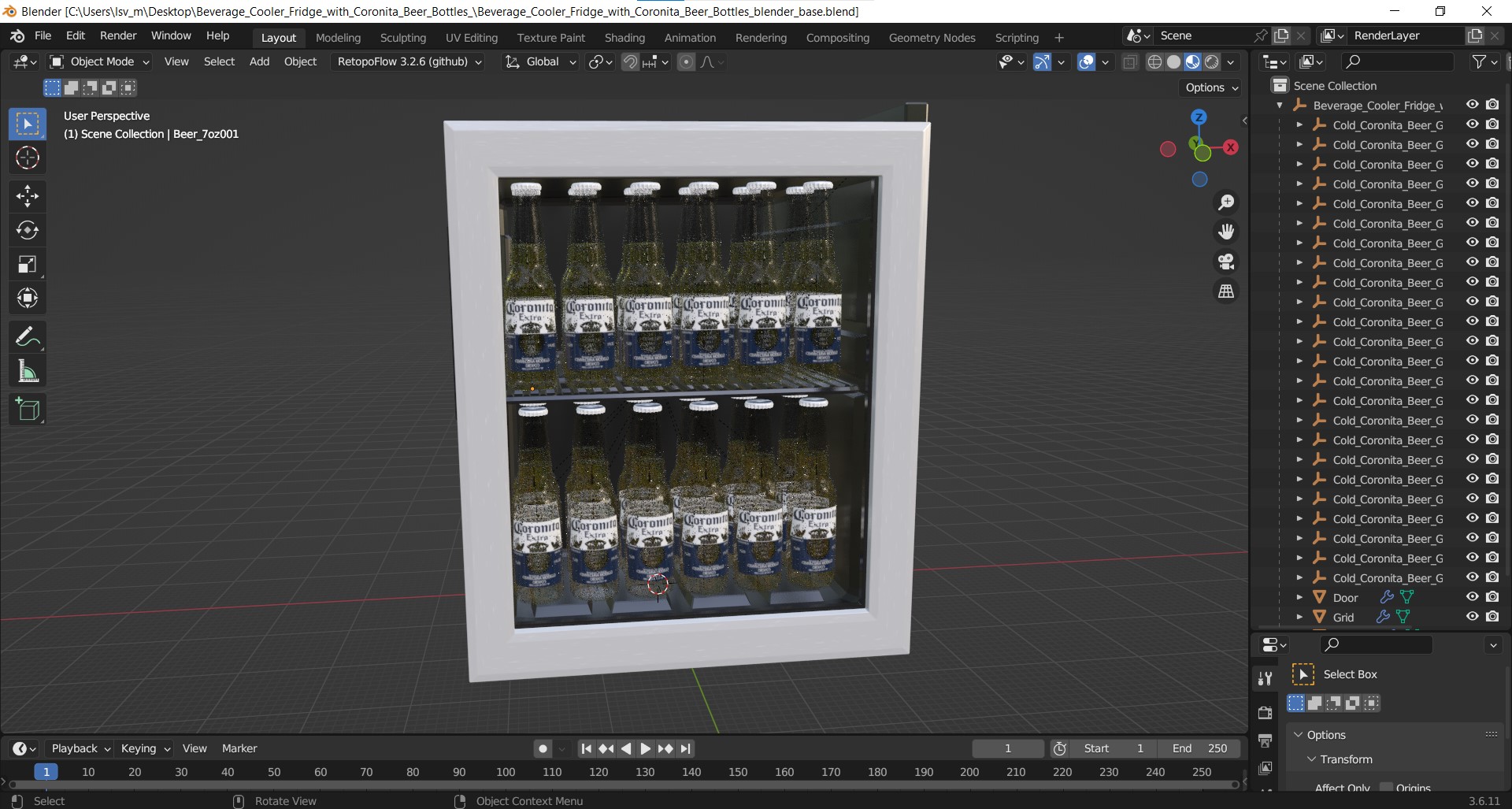The image size is (1512, 809).
Task: Expand the Grid object tree row
Action: click(1299, 617)
